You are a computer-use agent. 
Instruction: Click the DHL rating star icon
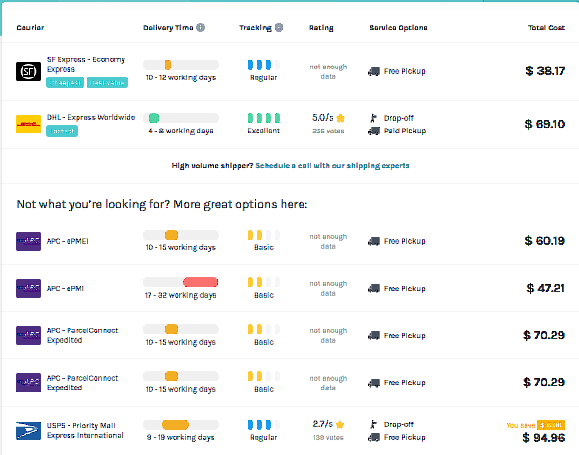[x=340, y=118]
